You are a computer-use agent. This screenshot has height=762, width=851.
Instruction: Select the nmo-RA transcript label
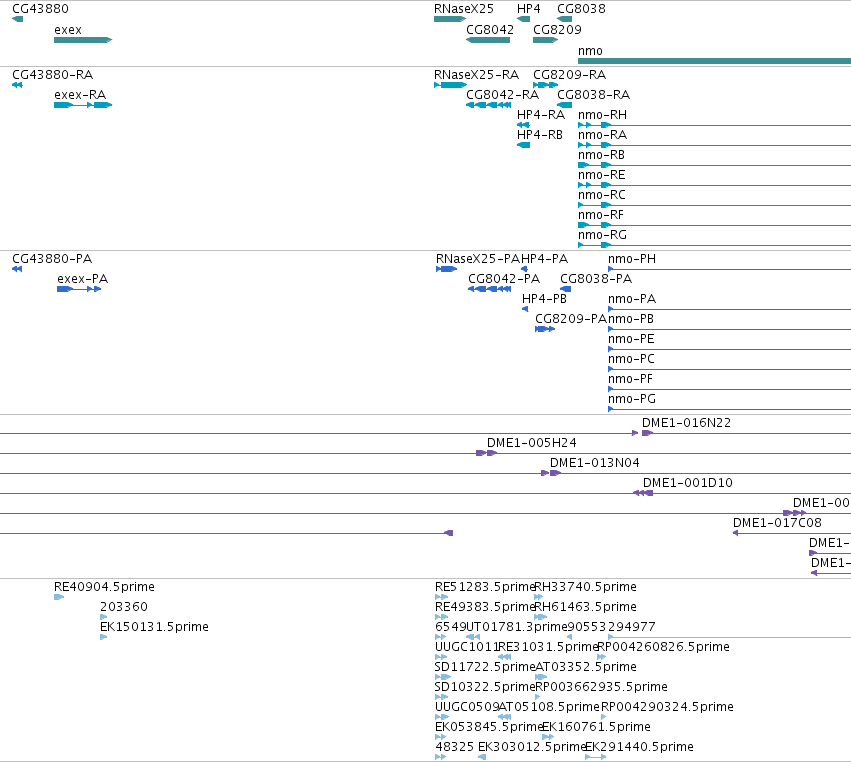[x=602, y=135]
